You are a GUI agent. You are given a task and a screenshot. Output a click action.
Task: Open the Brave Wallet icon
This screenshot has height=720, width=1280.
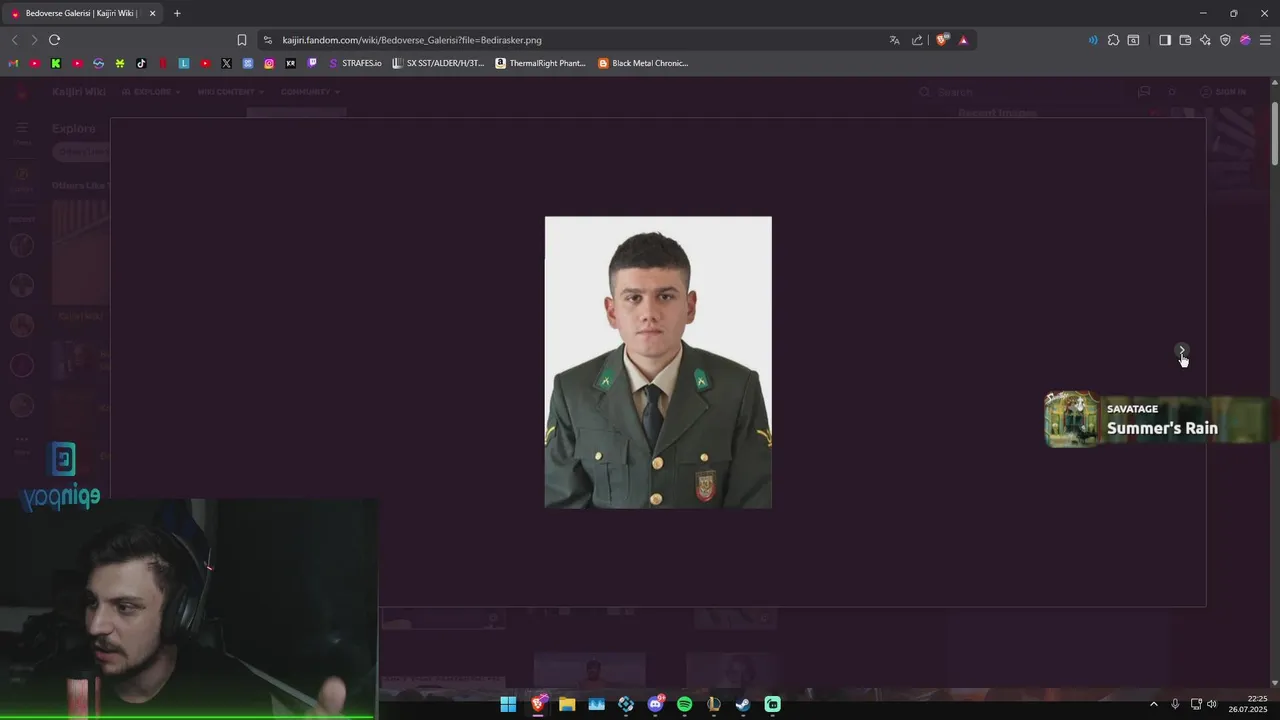(x=1185, y=40)
